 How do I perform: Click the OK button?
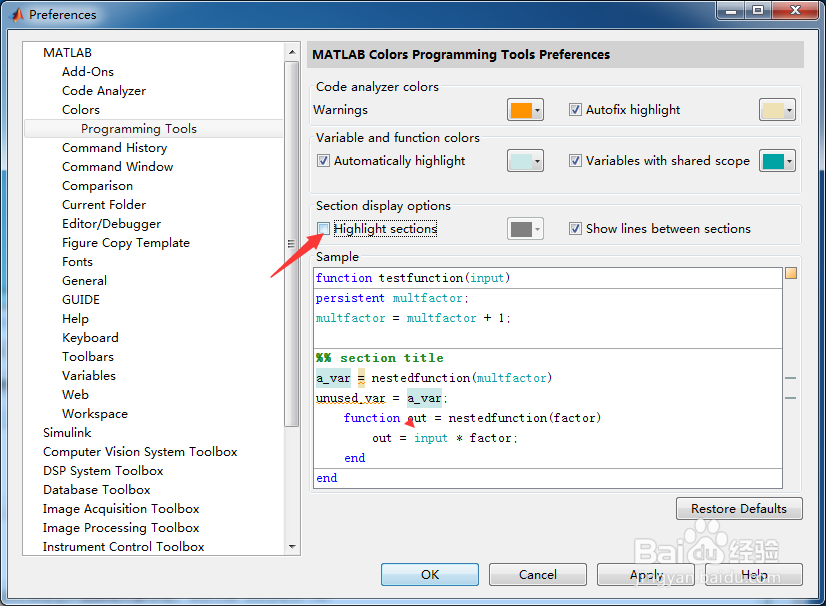[430, 574]
